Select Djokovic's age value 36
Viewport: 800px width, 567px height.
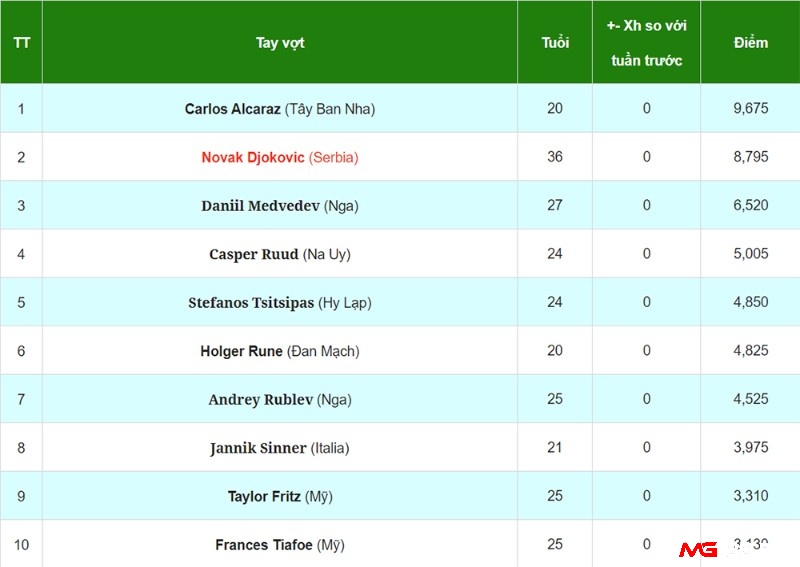click(x=555, y=157)
